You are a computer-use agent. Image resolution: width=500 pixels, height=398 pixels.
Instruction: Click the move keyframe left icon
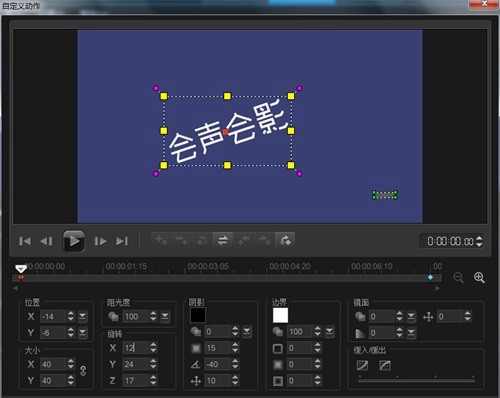point(244,240)
